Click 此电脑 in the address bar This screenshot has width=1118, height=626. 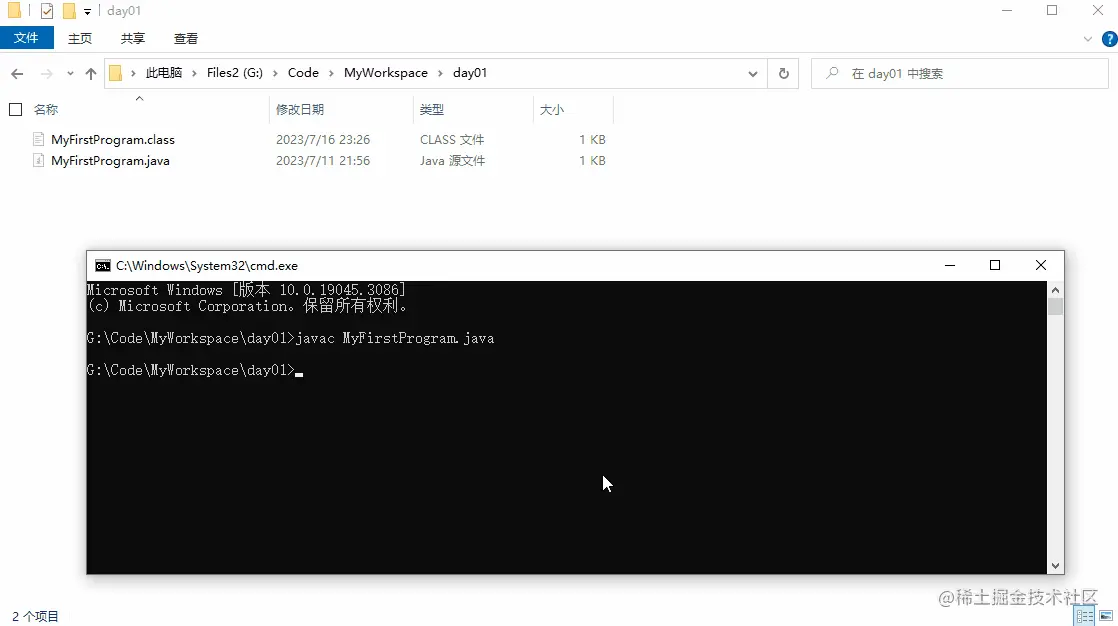(x=164, y=73)
